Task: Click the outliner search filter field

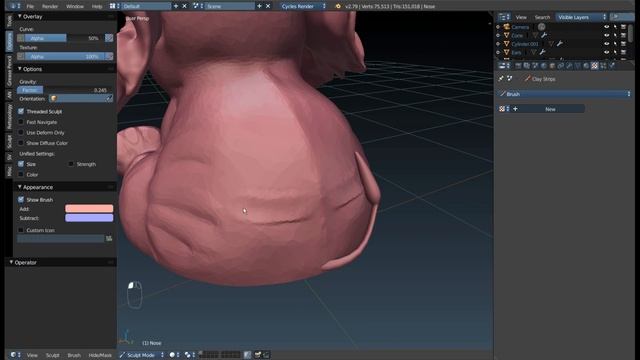Action: click(x=622, y=17)
